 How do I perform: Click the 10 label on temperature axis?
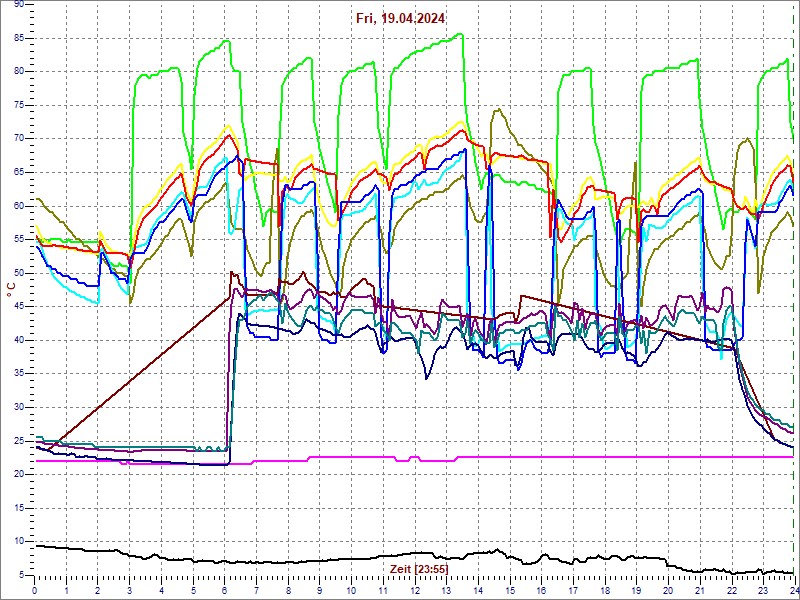(x=20, y=541)
